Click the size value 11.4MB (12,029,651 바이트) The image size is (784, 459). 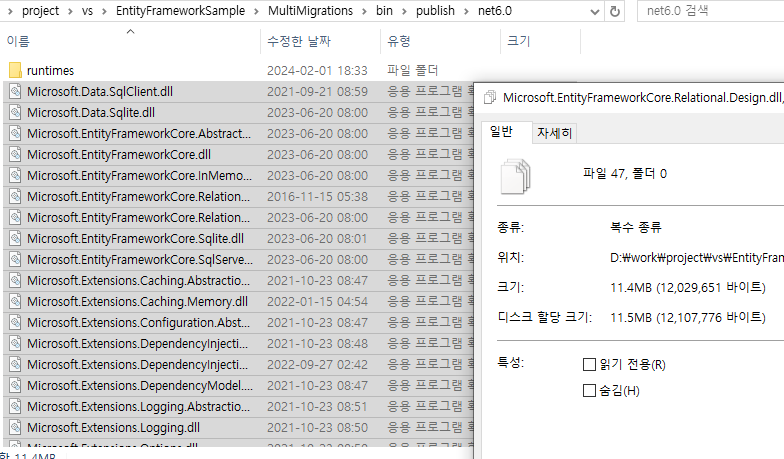pos(688,288)
